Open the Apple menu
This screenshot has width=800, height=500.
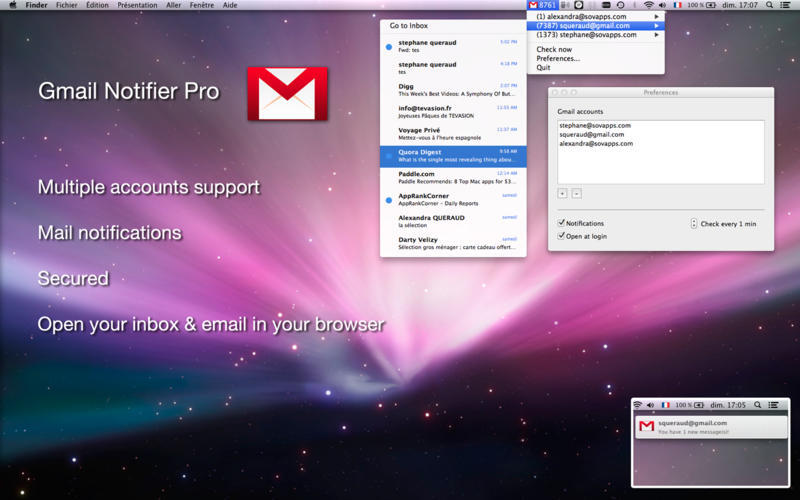(x=13, y=5)
